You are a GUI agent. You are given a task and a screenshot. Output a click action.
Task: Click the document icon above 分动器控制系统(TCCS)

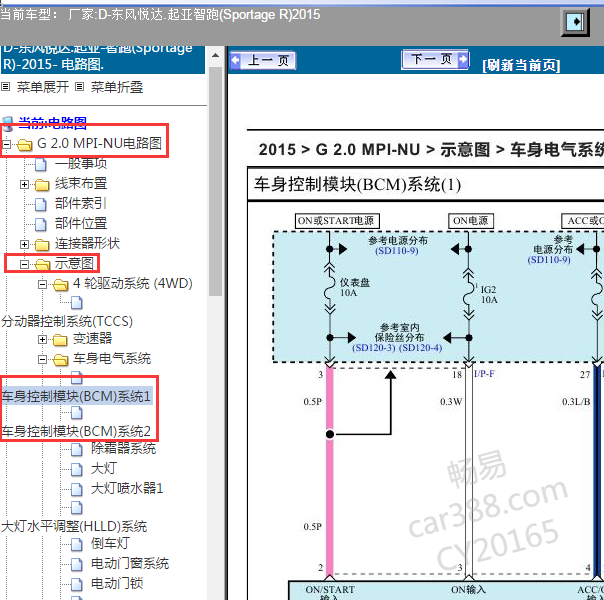tap(77, 303)
